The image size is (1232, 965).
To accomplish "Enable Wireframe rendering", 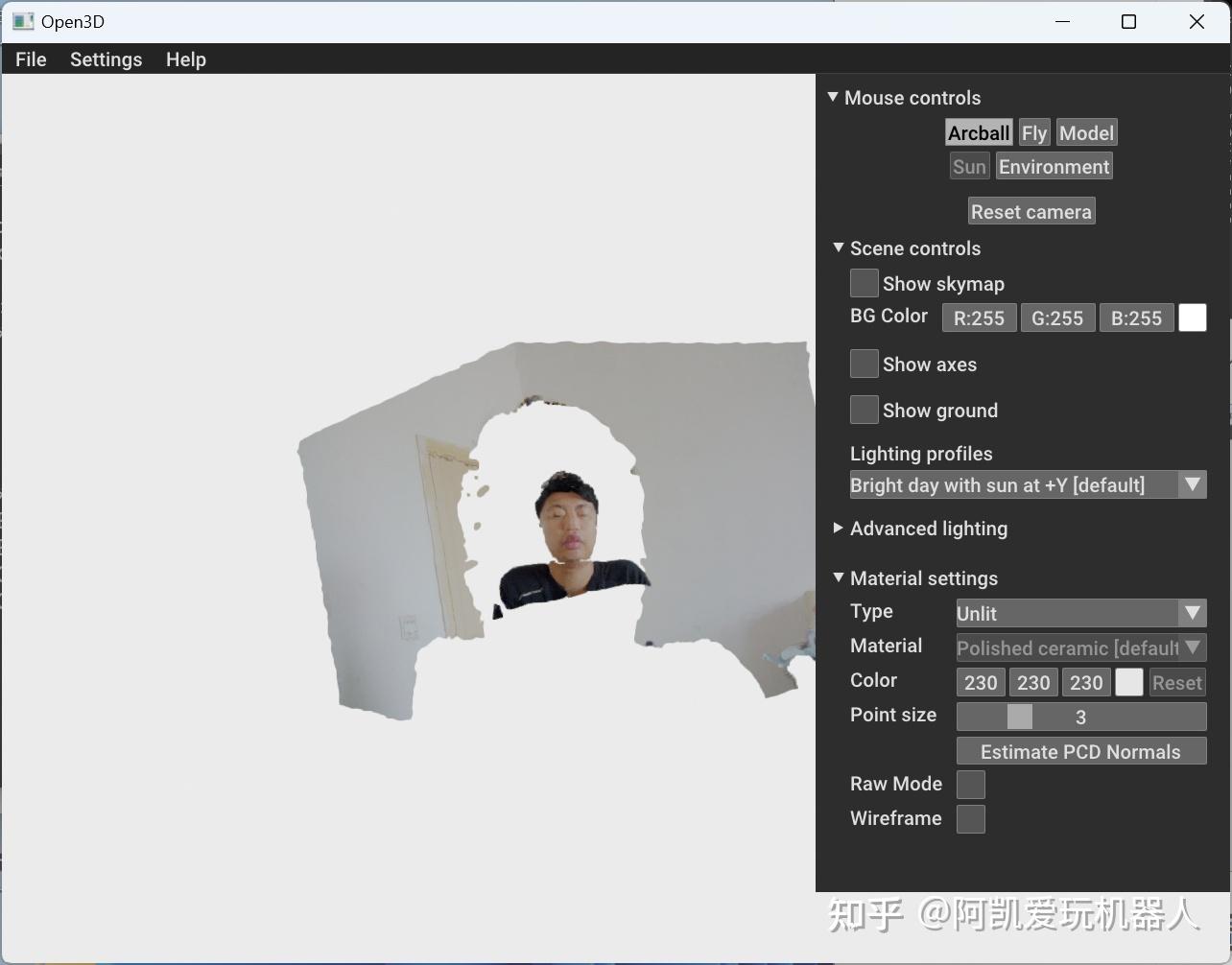I will click(970, 818).
